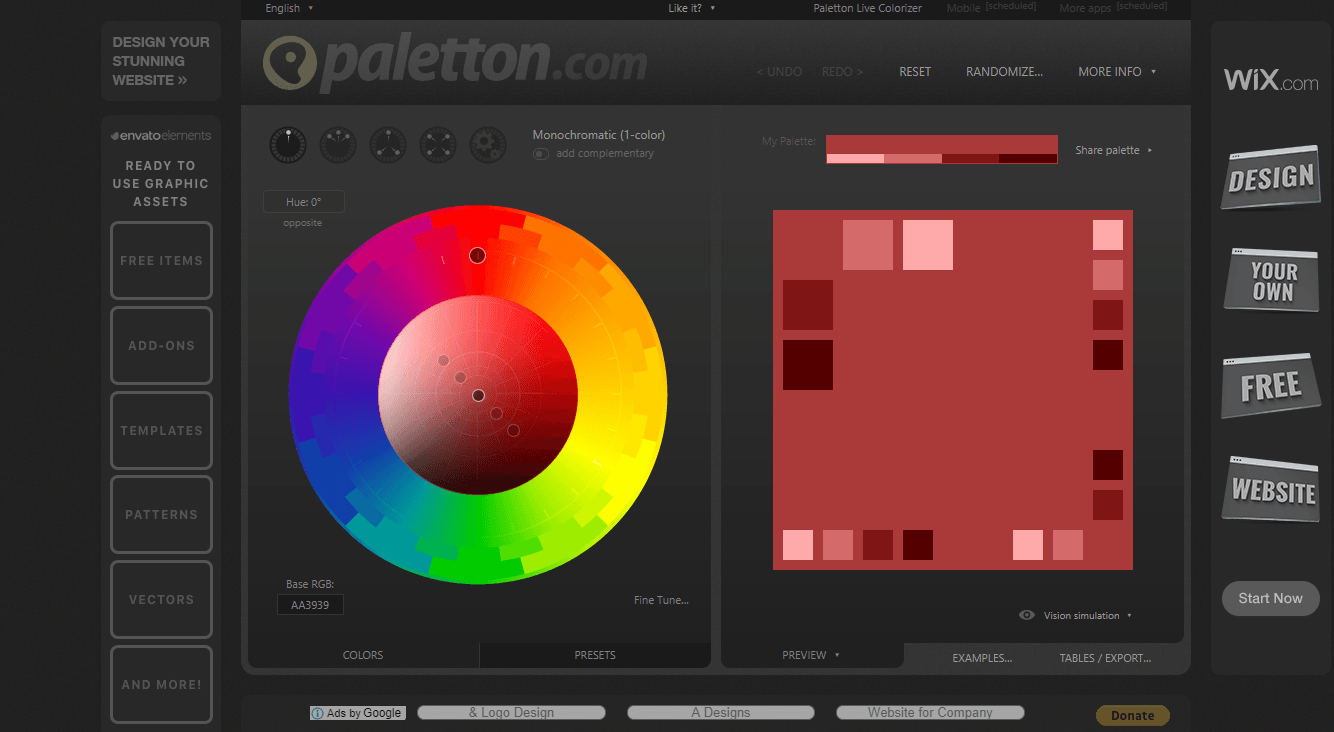Open the Like it? dropdown
The height and width of the screenshot is (732, 1334).
tap(692, 8)
